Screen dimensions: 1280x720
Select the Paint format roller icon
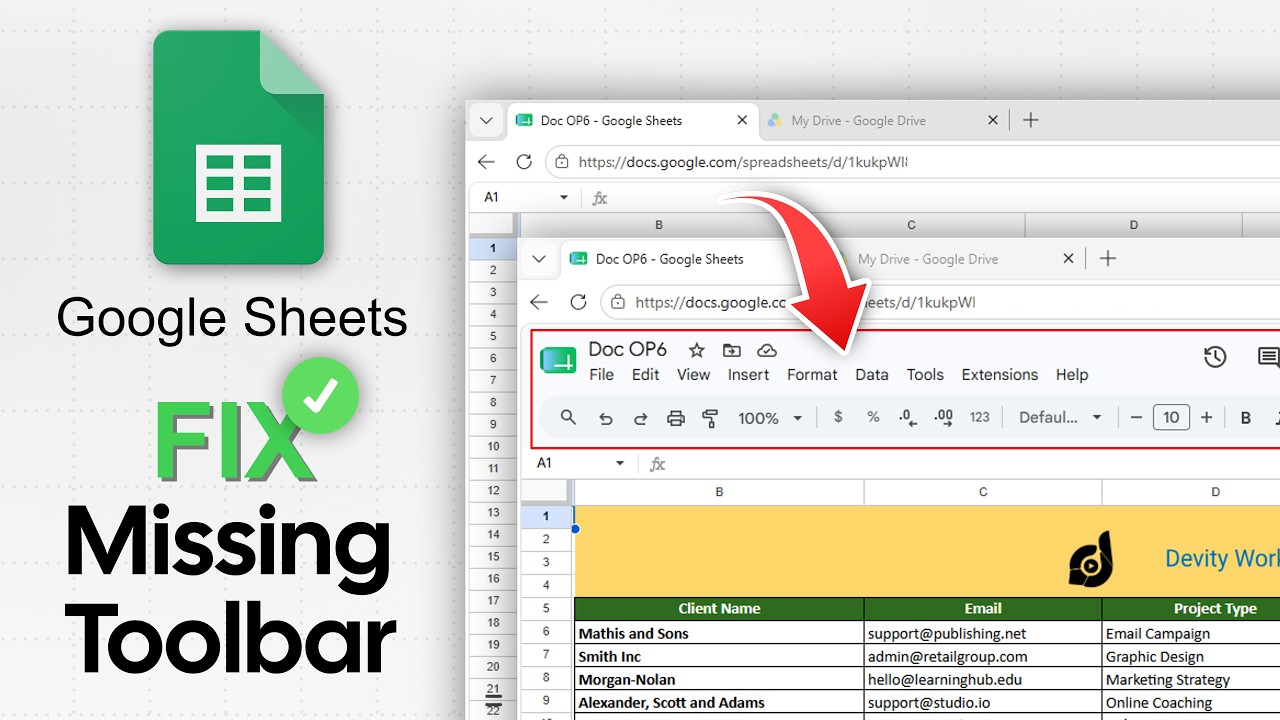(711, 418)
